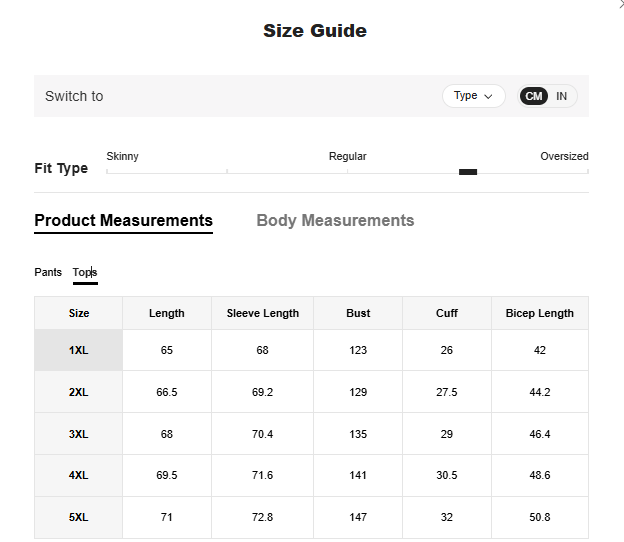Click the Sleeve Length column header

263,313
